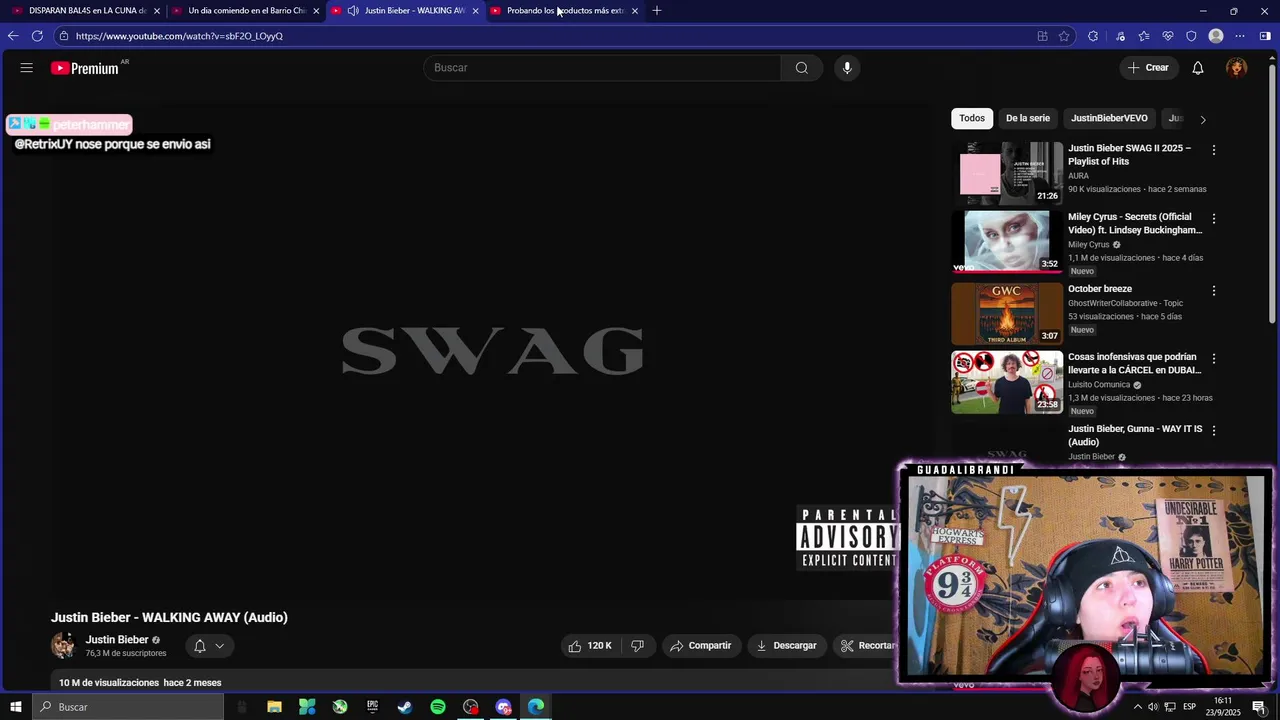Start voice search with the microphone
This screenshot has height=720, width=1280.
tap(847, 68)
